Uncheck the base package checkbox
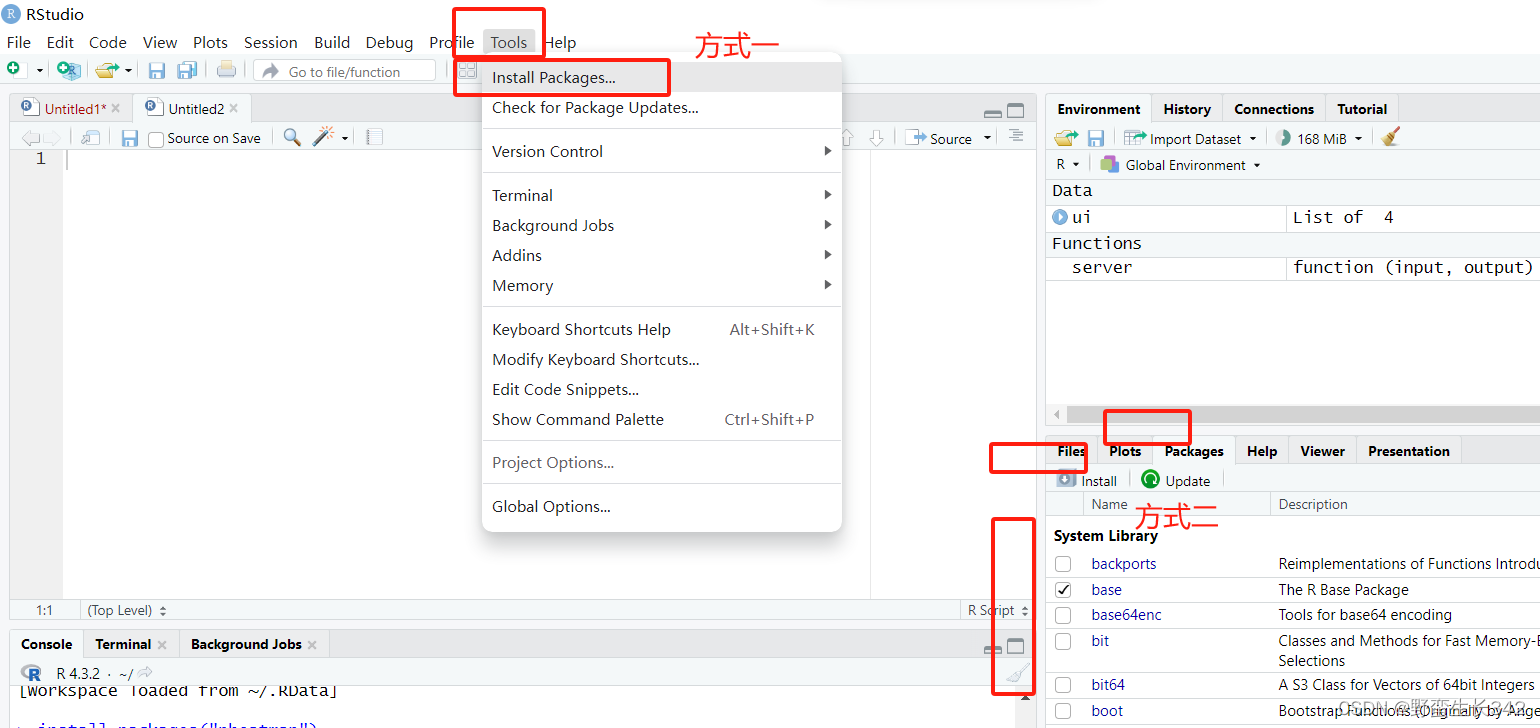The image size is (1540, 728). pyautogui.click(x=1063, y=590)
